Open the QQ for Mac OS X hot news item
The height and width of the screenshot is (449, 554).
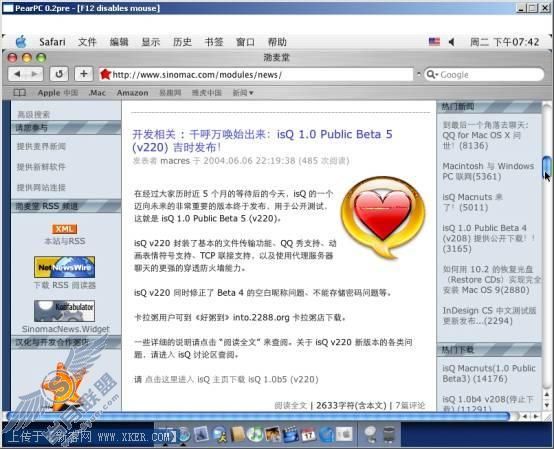(x=485, y=135)
